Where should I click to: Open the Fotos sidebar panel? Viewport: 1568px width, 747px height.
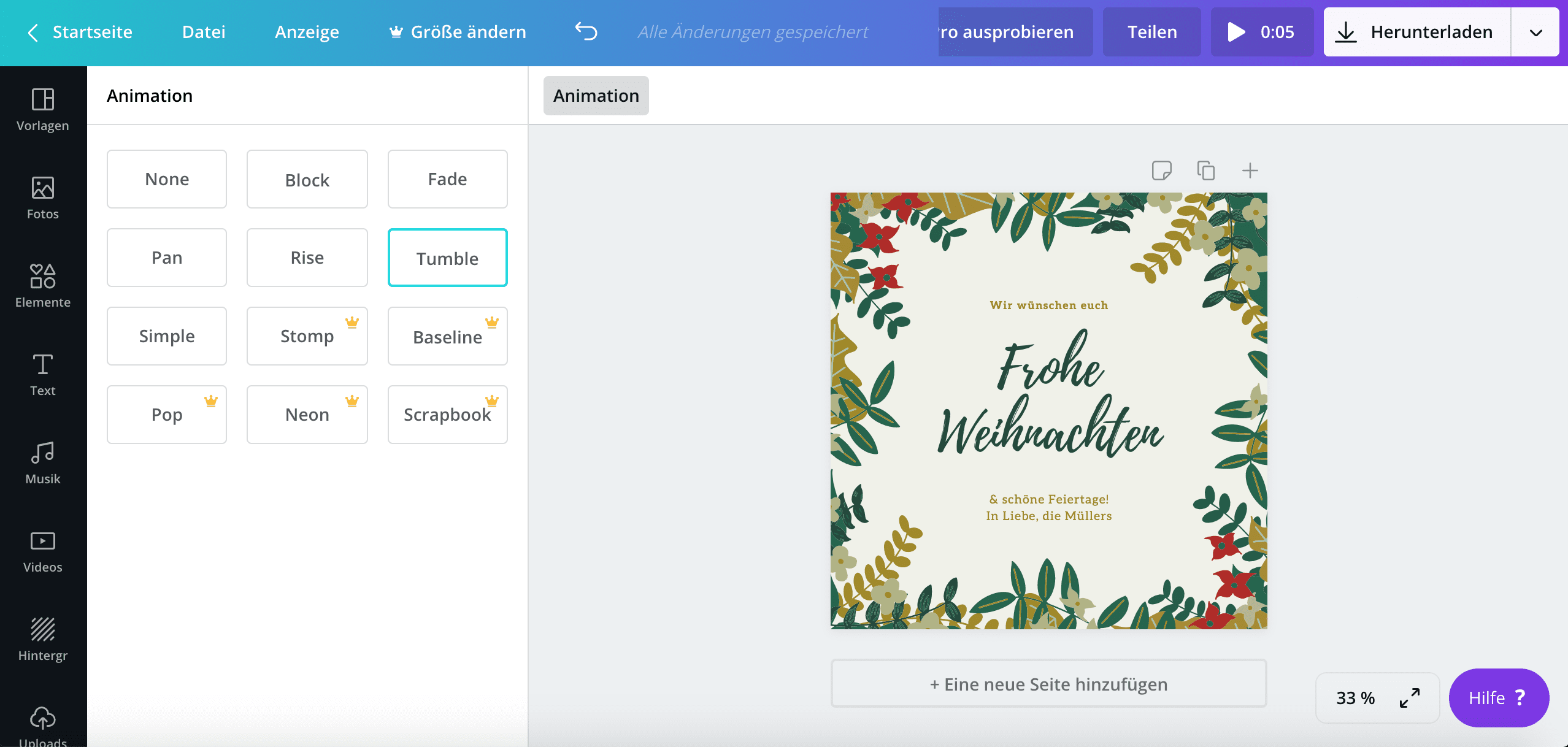(42, 198)
